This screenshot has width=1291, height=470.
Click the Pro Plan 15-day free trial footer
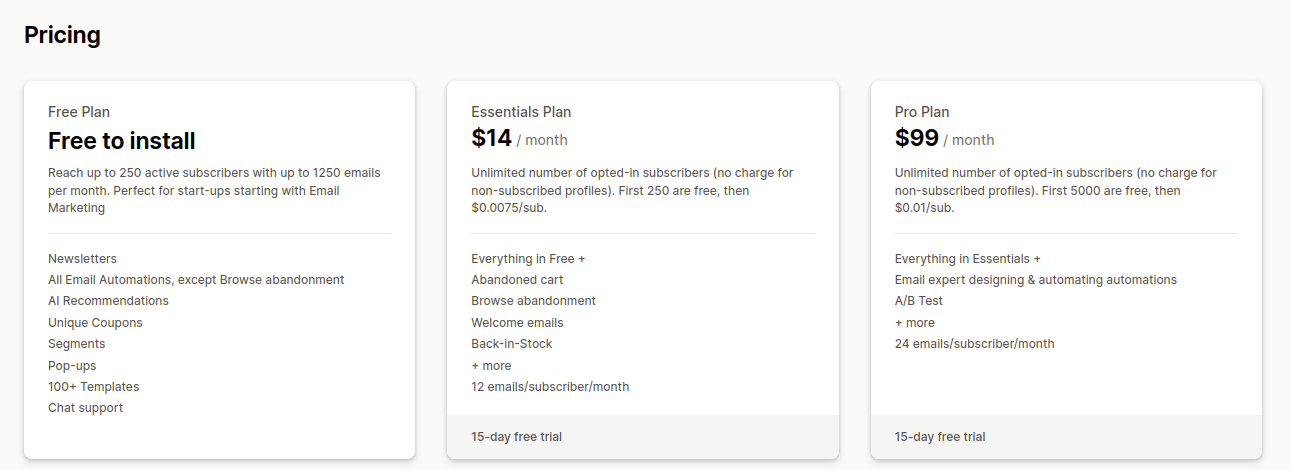click(x=940, y=437)
